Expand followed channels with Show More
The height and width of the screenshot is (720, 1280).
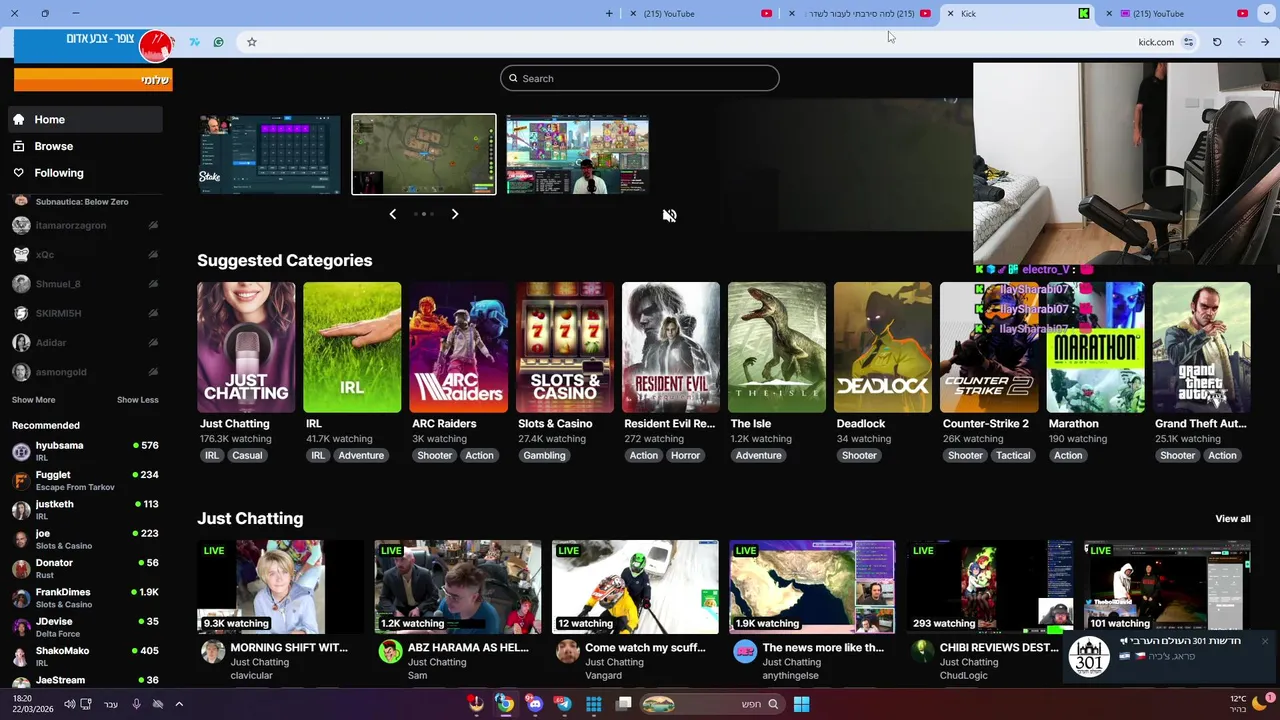pos(33,400)
